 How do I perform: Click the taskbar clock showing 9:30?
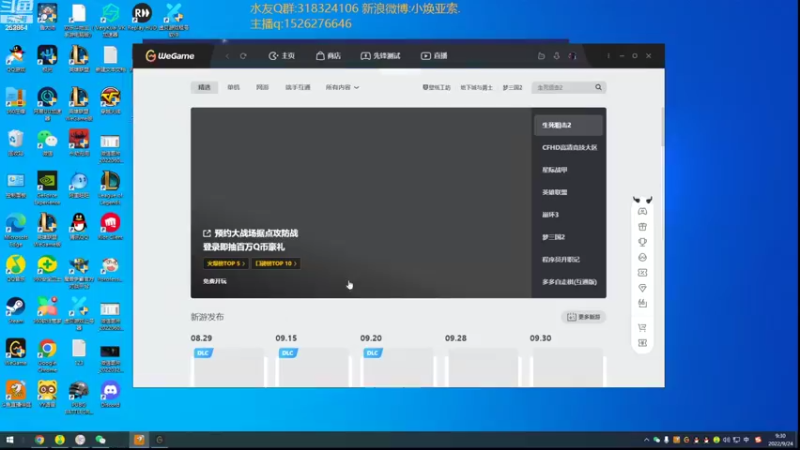pyautogui.click(x=780, y=440)
